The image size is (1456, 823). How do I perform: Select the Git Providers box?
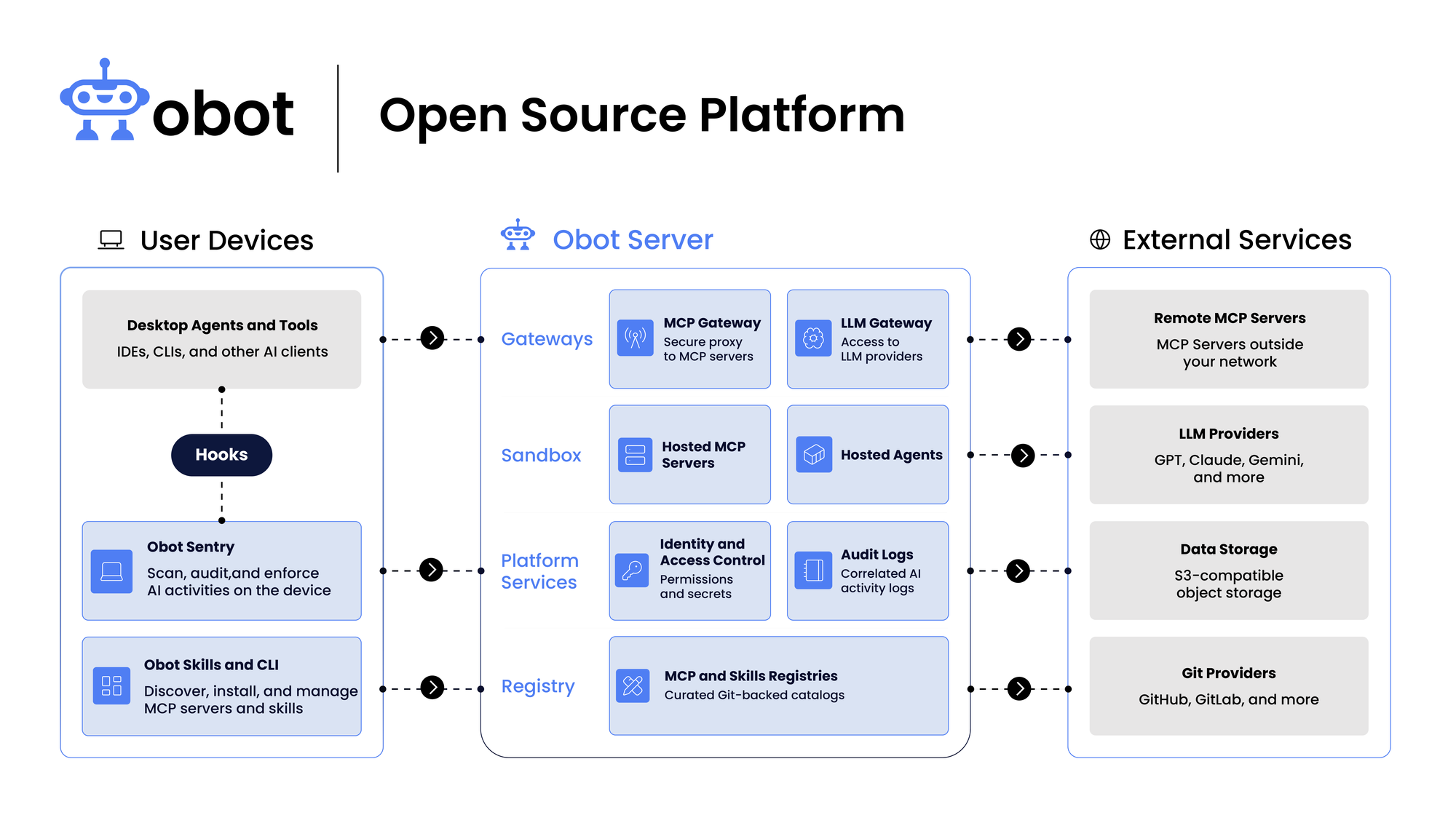pos(1229,686)
